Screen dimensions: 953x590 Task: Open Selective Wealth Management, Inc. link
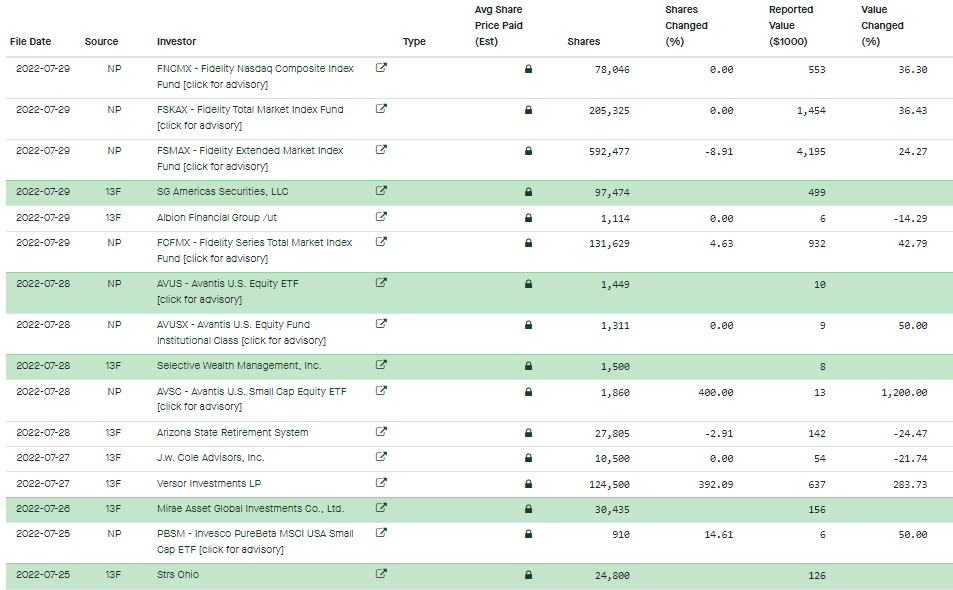(239, 365)
